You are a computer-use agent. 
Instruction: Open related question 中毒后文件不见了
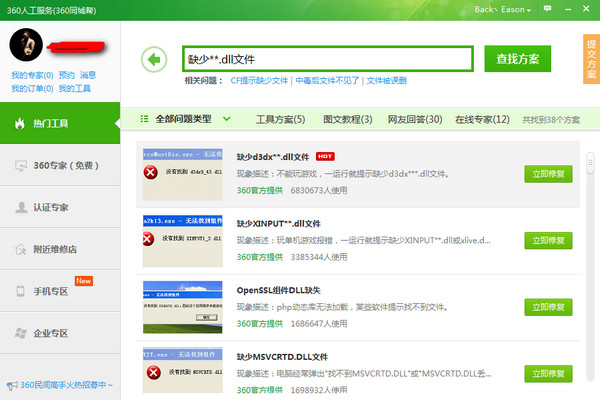(x=327, y=80)
